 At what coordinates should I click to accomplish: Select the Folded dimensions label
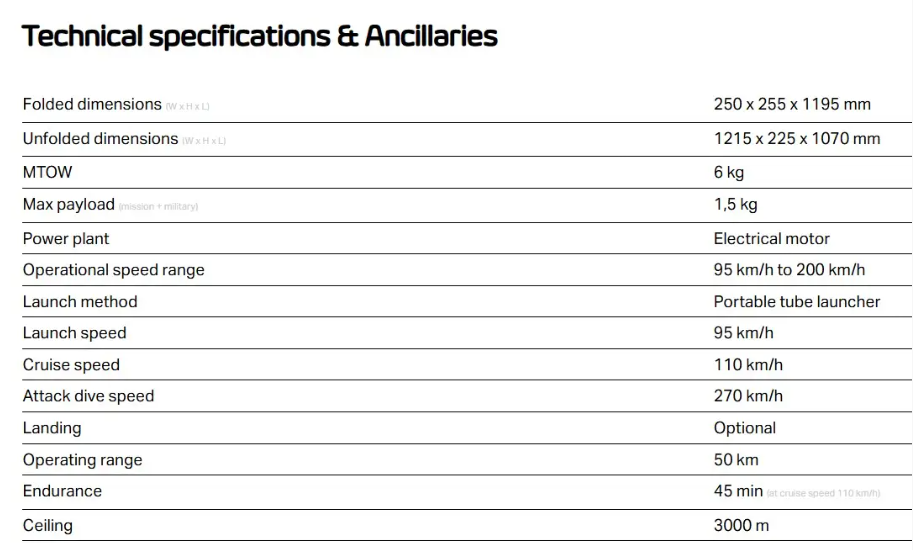click(x=92, y=104)
